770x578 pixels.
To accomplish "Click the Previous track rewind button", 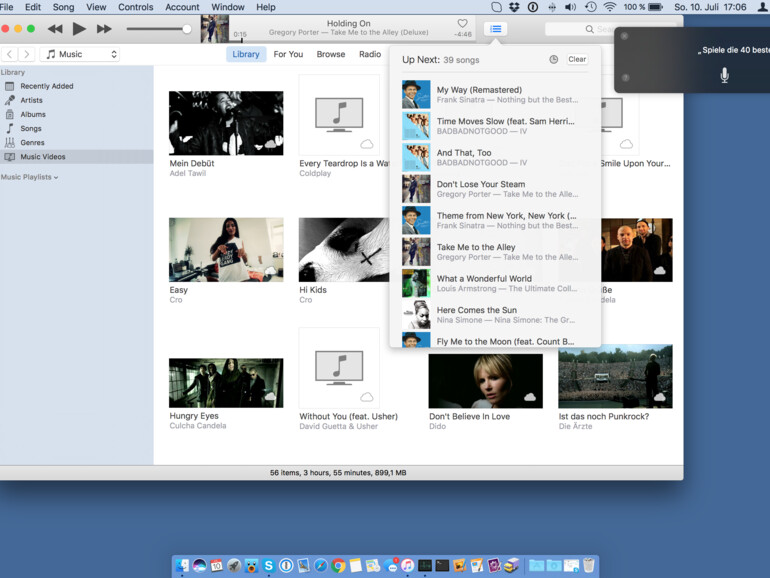I will (x=55, y=29).
